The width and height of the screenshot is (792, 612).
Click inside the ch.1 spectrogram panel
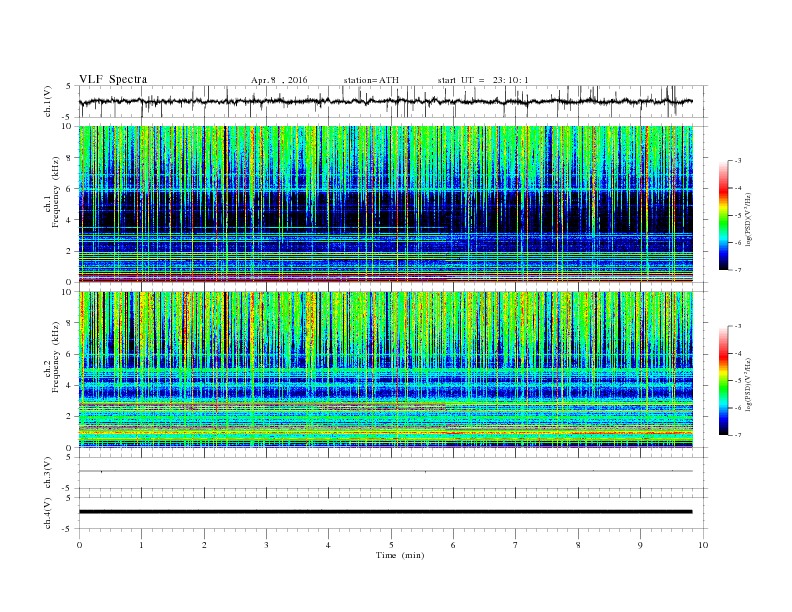(x=386, y=204)
